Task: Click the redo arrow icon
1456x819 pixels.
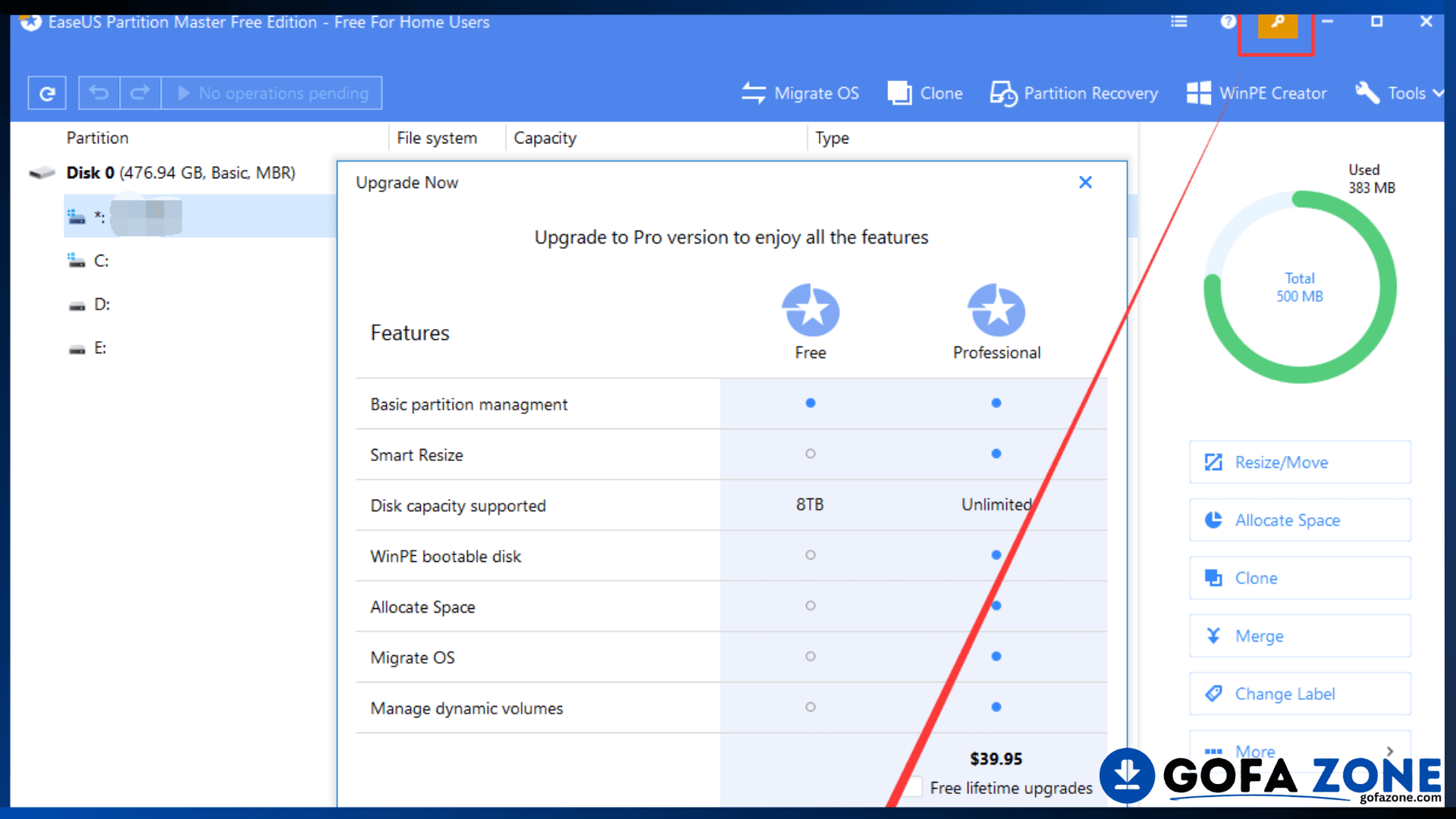Action: [x=140, y=93]
